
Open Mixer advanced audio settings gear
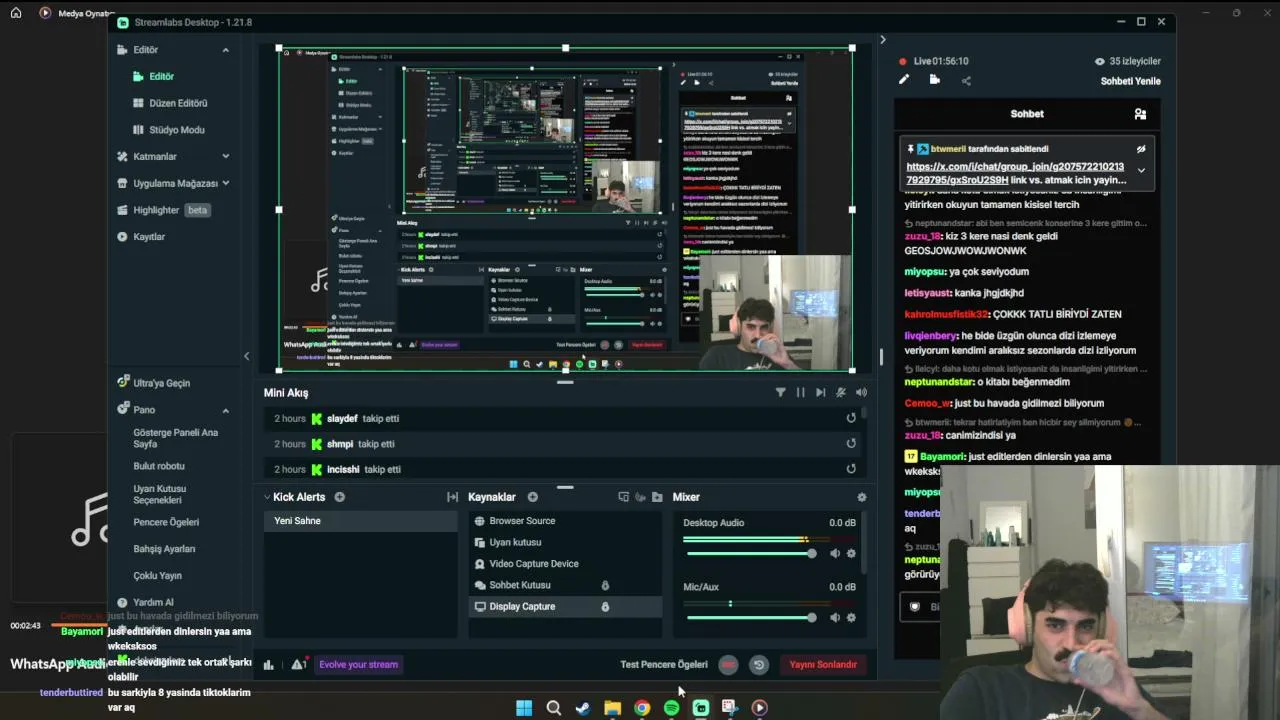coord(862,497)
